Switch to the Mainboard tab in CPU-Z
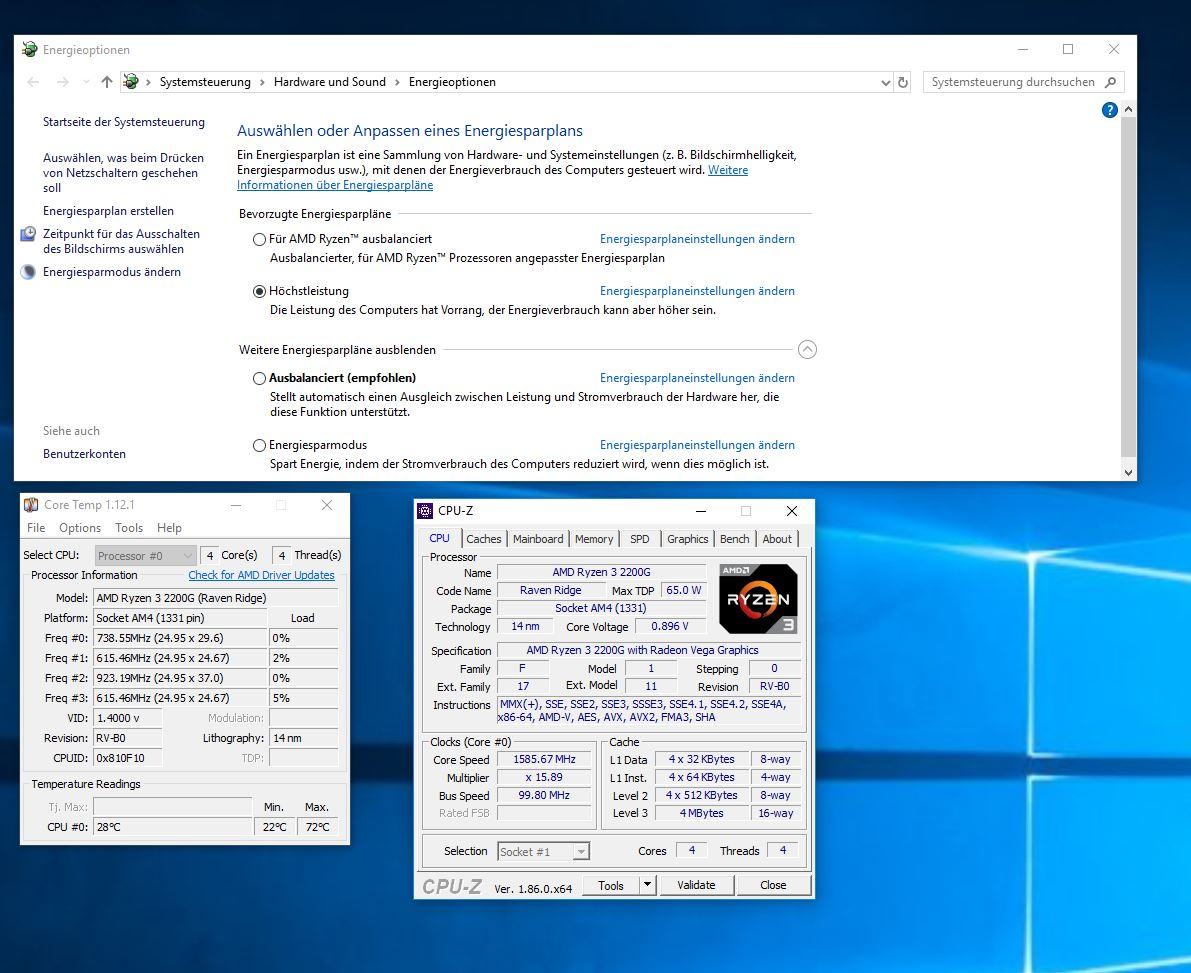Viewport: 1191px width, 973px height. coord(538,539)
